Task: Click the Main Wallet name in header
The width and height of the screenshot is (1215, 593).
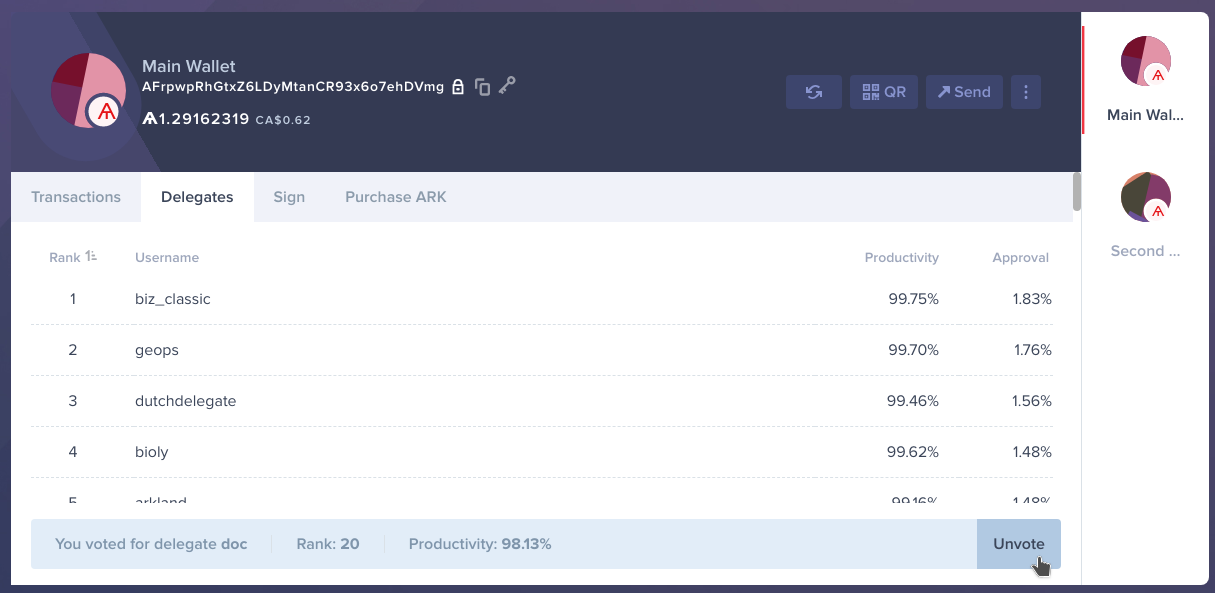Action: coord(189,66)
